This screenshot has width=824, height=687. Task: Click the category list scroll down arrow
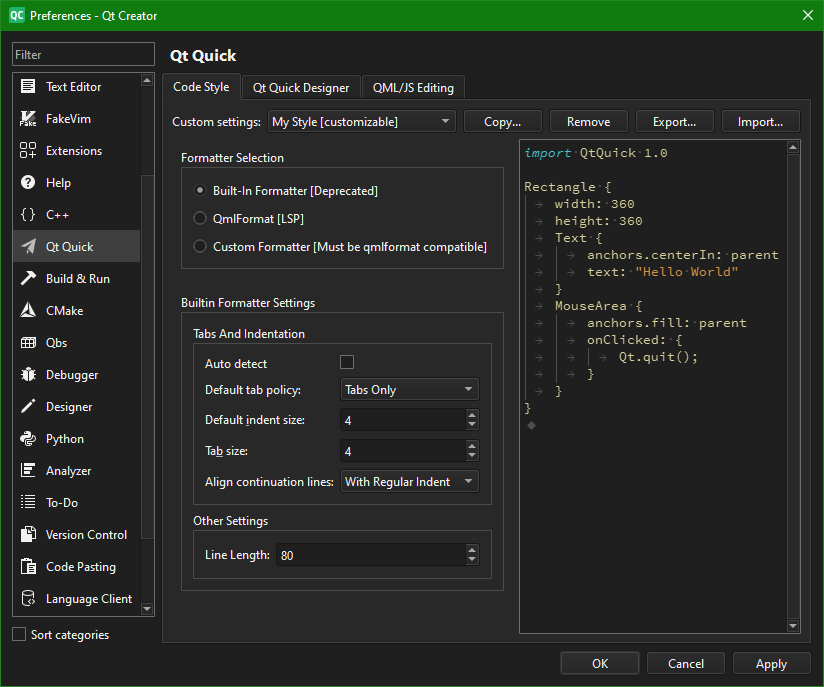147,609
